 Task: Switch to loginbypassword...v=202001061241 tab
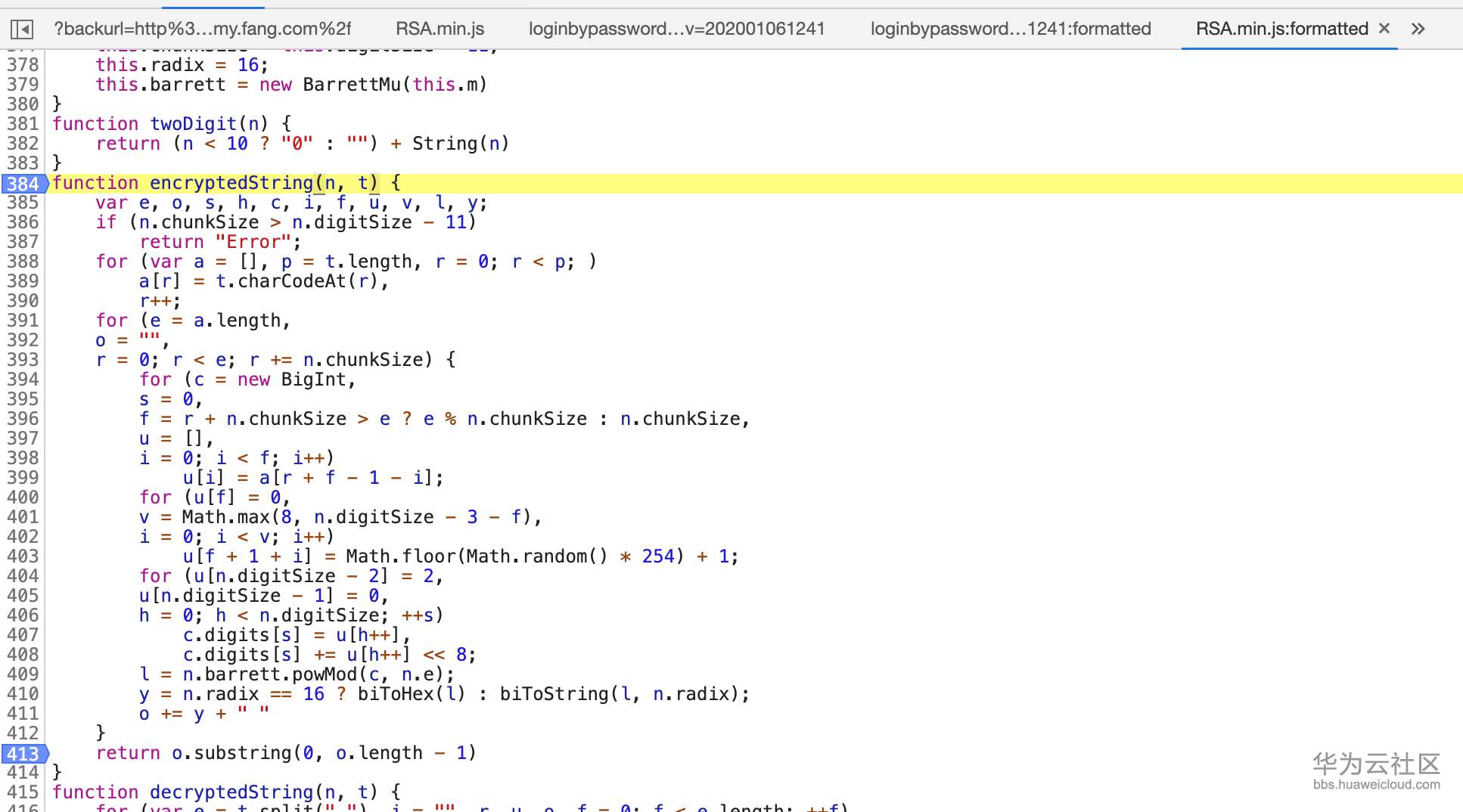pos(677,29)
